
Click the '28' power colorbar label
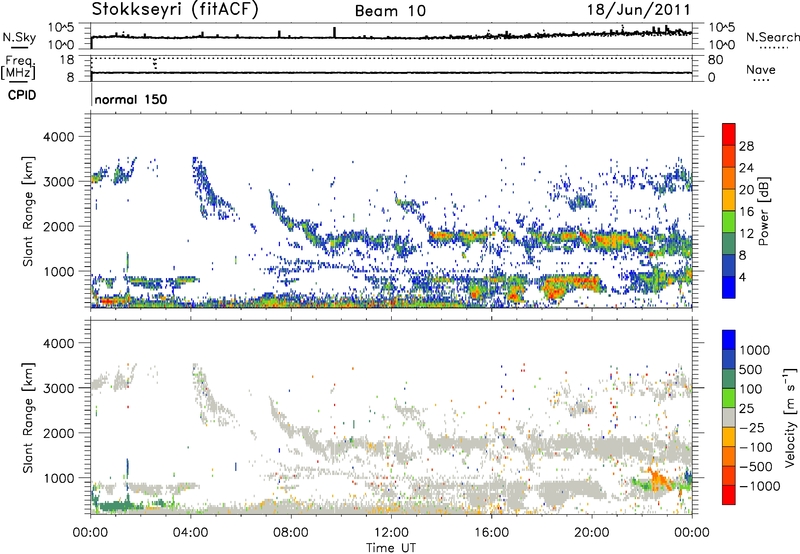746,146
